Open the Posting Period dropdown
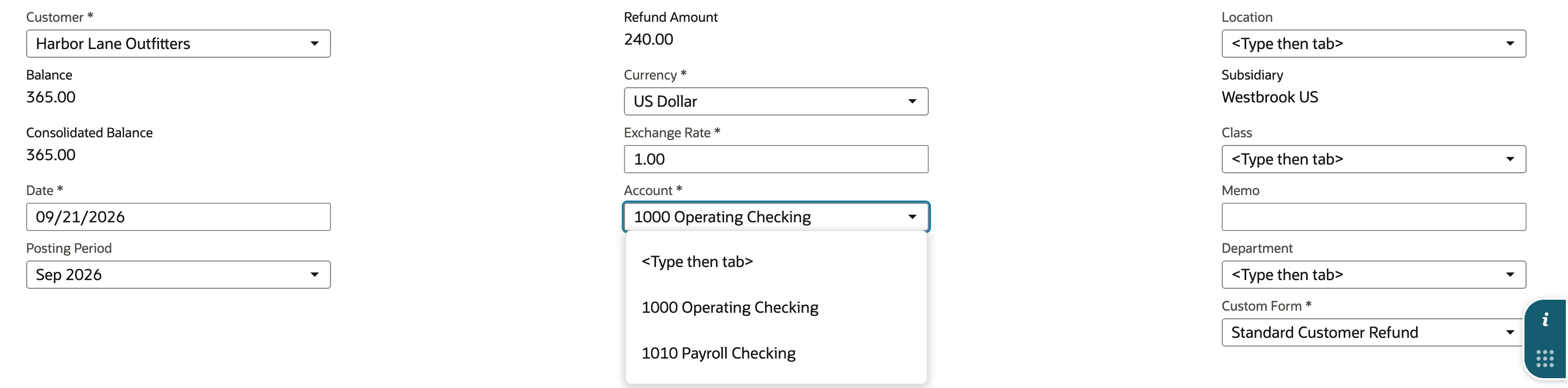This screenshot has height=388, width=1568. 179,275
